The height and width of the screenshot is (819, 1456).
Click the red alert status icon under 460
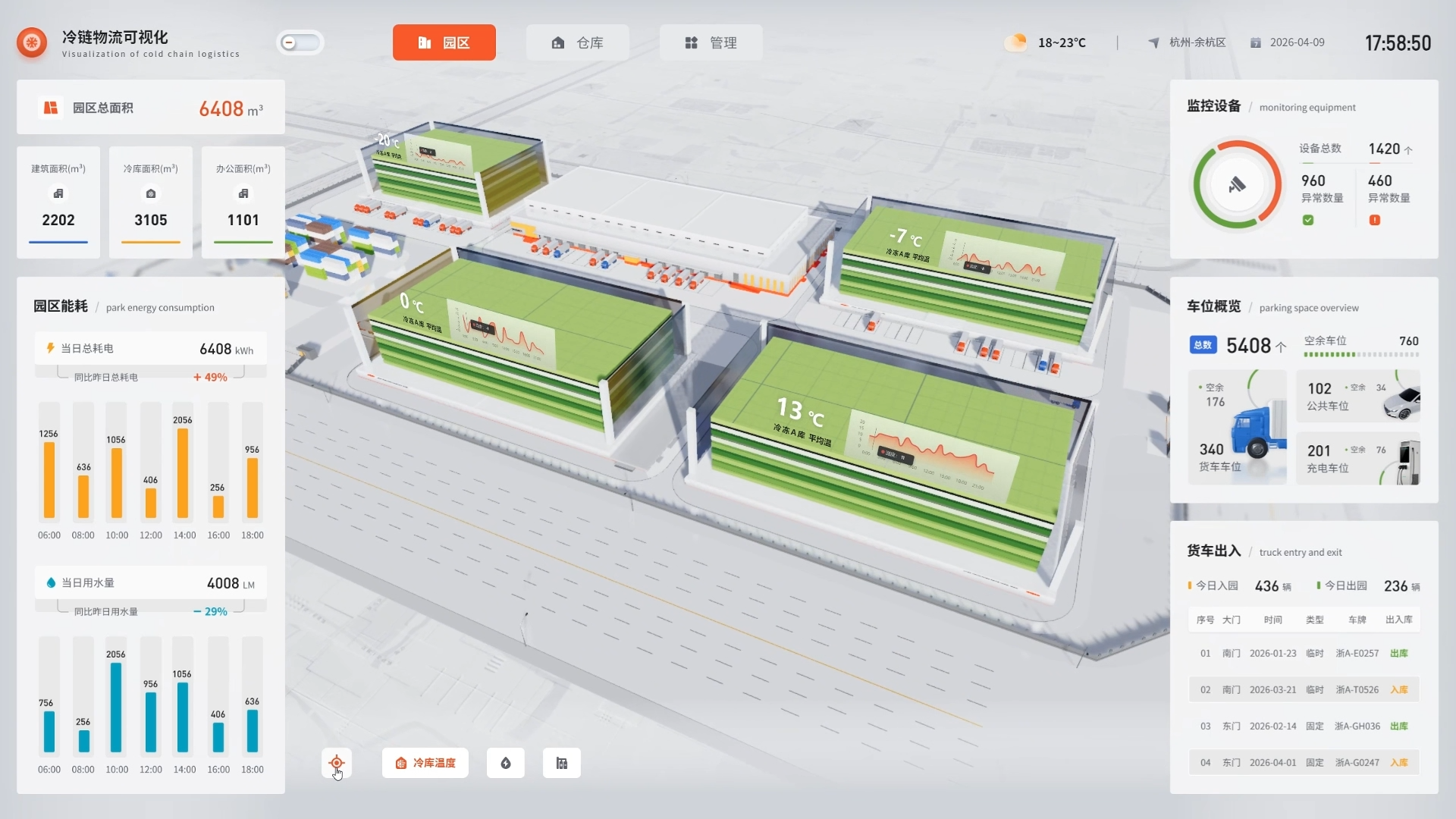point(1375,220)
